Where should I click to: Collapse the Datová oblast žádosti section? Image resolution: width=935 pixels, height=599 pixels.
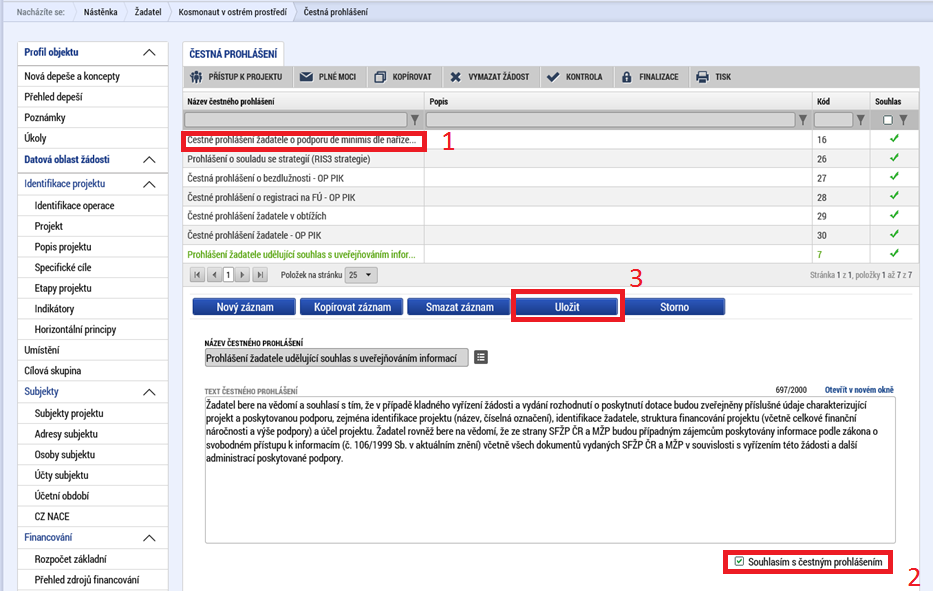point(150,160)
